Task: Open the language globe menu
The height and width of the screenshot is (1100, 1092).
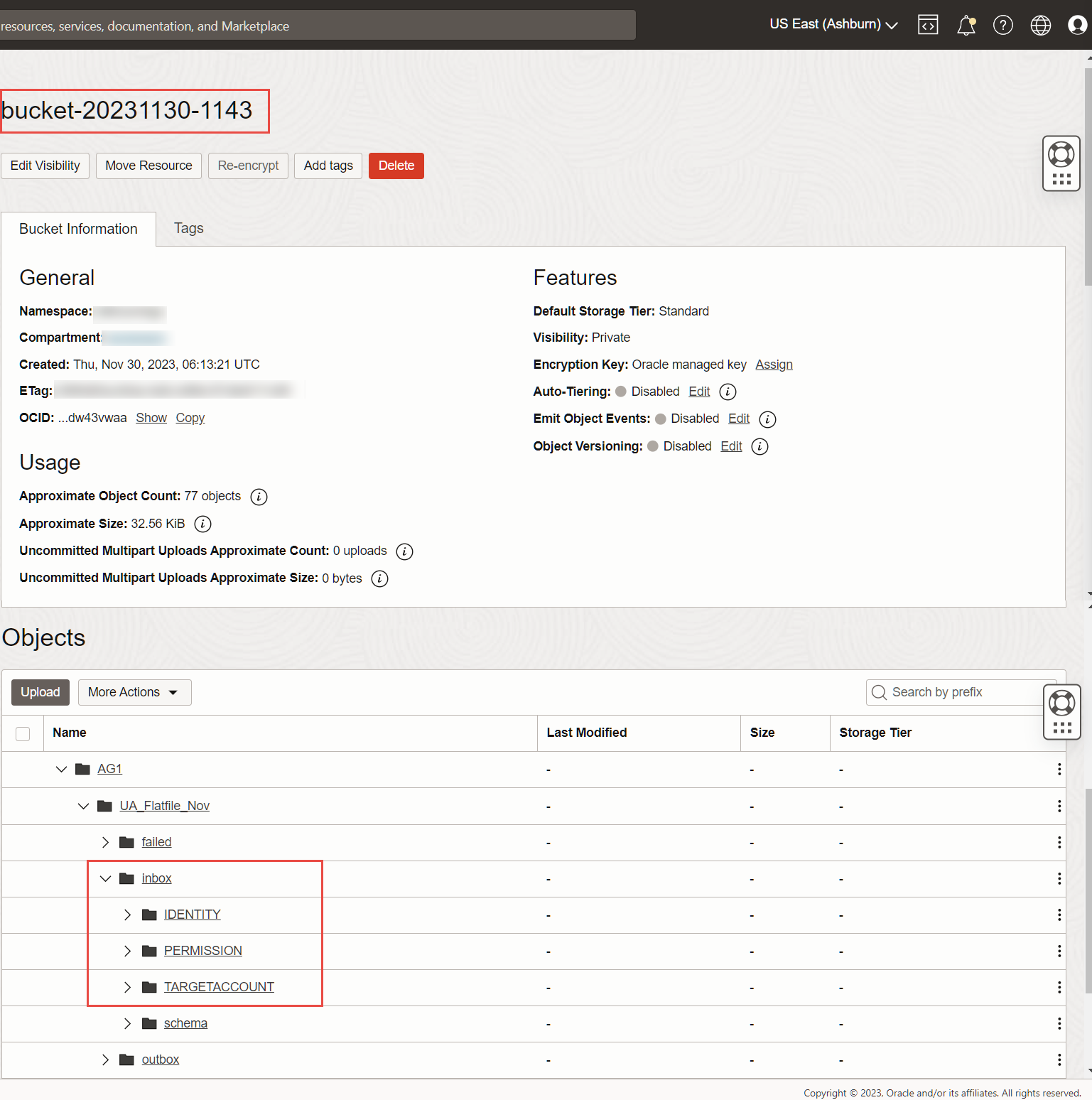Action: pos(1041,26)
